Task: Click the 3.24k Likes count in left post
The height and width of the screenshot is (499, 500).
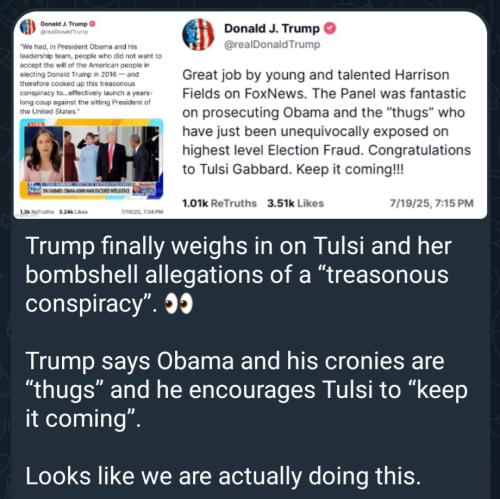Action: coord(73,212)
